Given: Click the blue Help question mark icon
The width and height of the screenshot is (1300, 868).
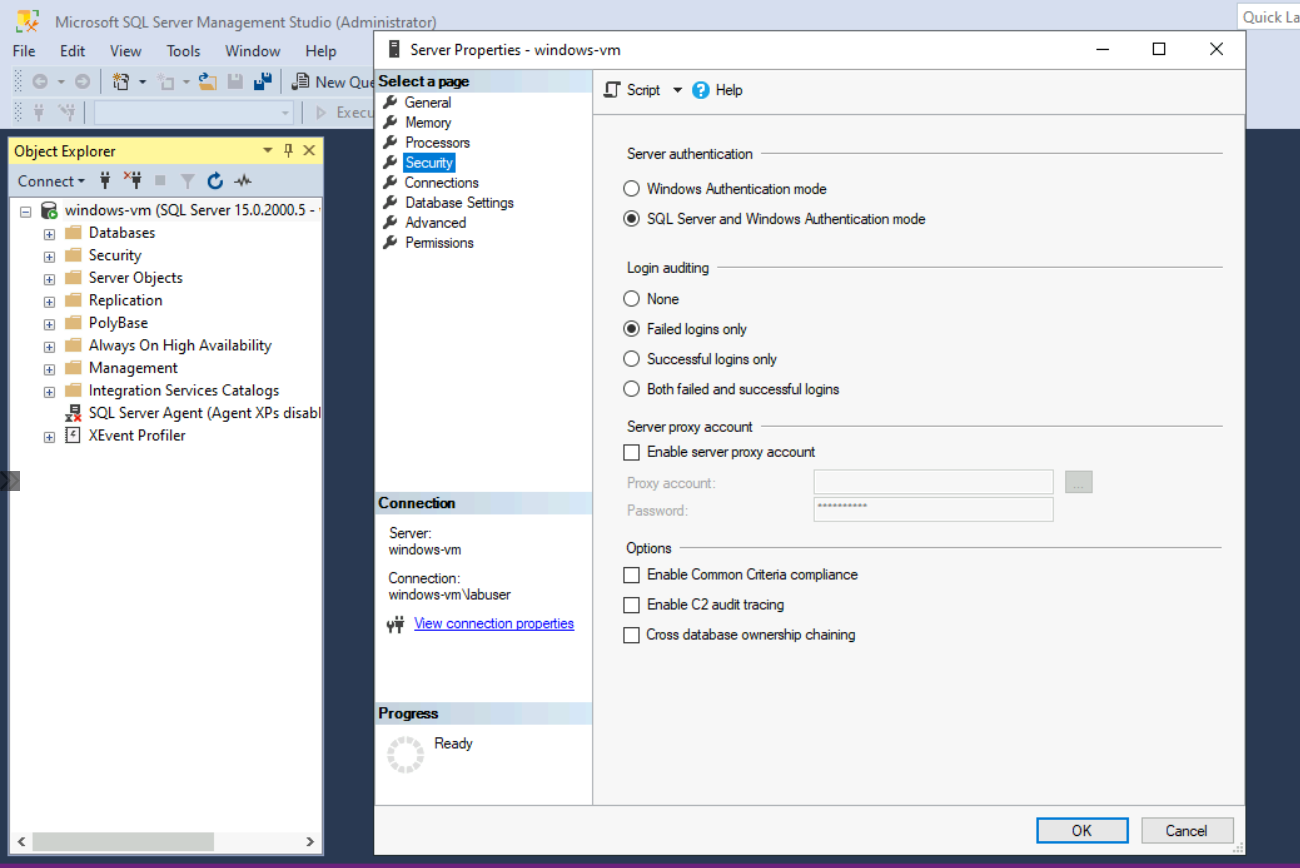Looking at the screenshot, I should click(700, 90).
